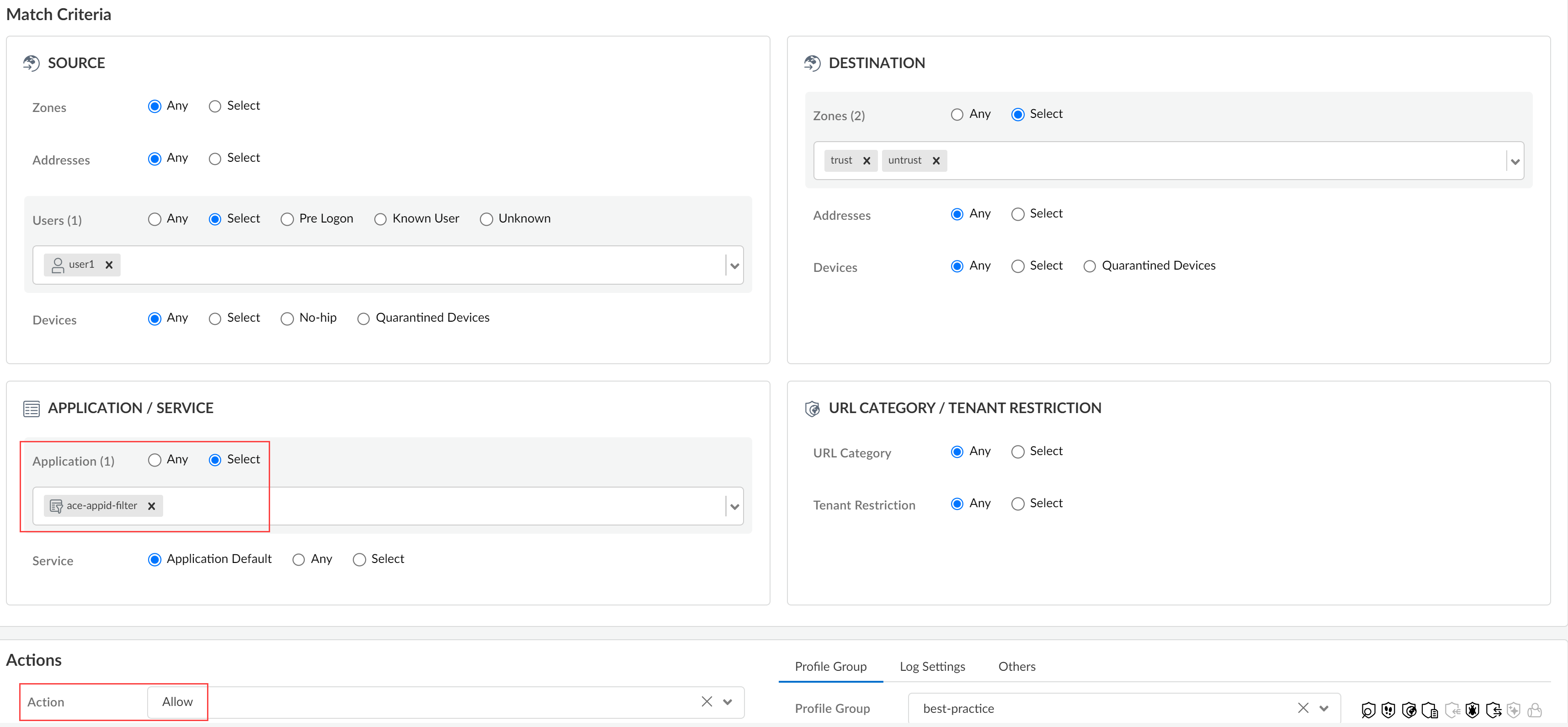Click the magnifier shield profile icon

[1369, 710]
